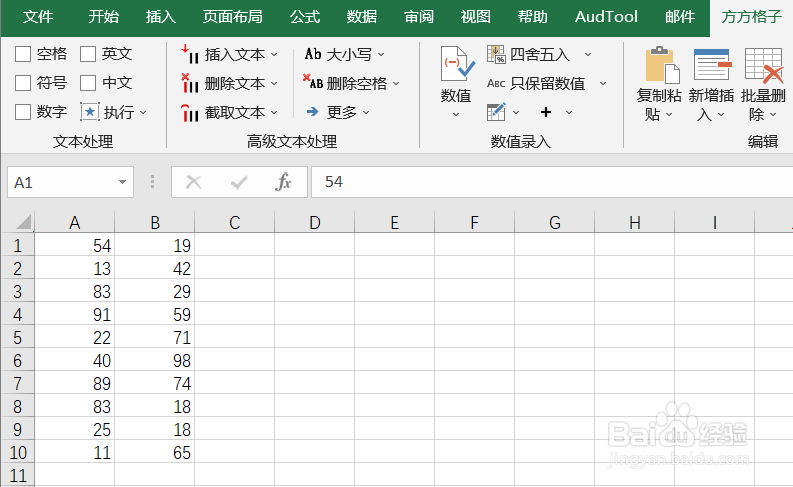Switch to the 数据 tab
This screenshot has width=793, height=487.
click(x=362, y=17)
